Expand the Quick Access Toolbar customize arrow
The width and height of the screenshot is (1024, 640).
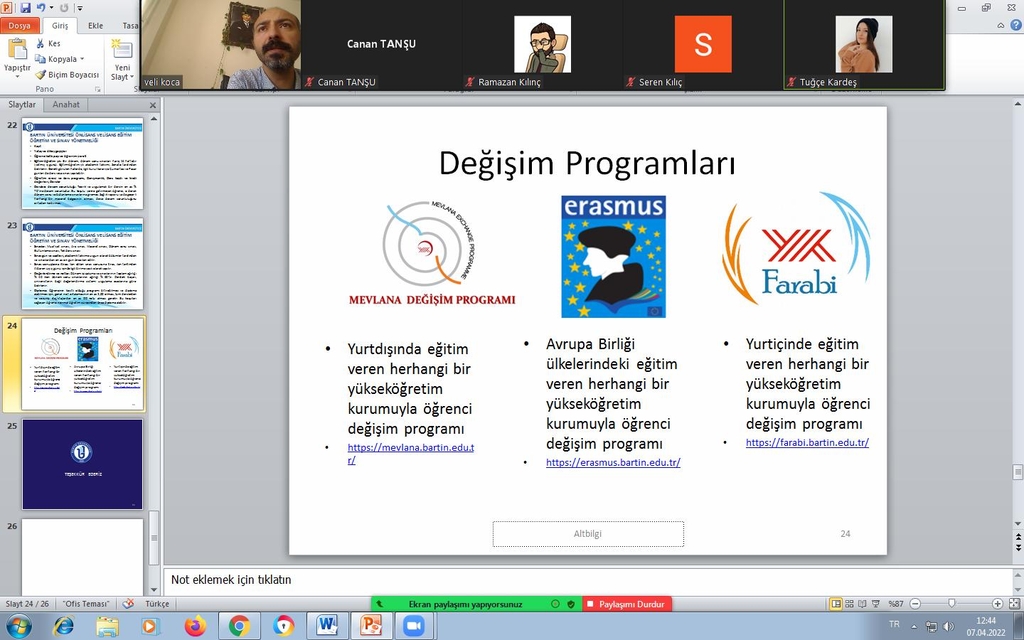pyautogui.click(x=82, y=7)
